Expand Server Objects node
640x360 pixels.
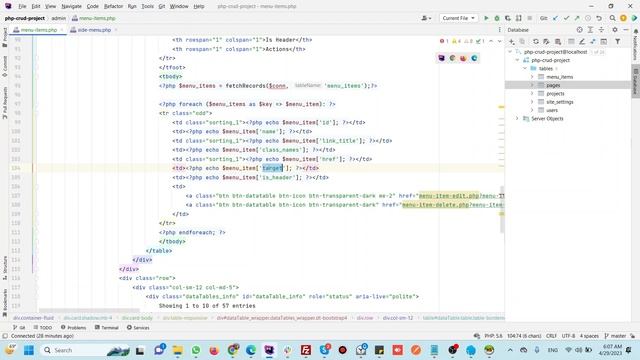[x=517, y=118]
